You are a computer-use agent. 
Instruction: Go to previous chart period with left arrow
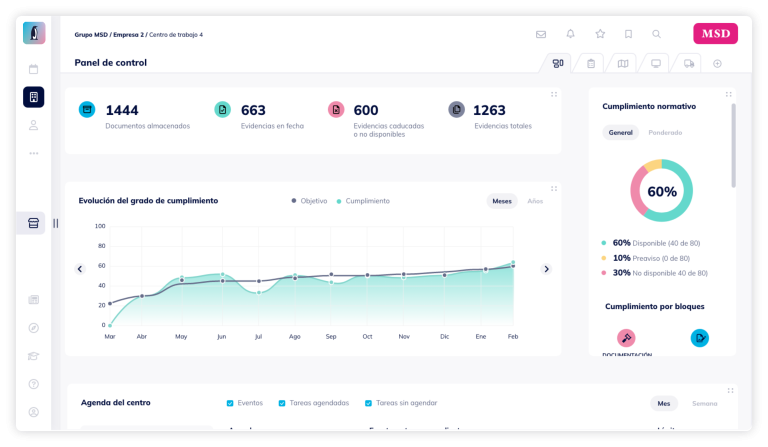coord(80,269)
